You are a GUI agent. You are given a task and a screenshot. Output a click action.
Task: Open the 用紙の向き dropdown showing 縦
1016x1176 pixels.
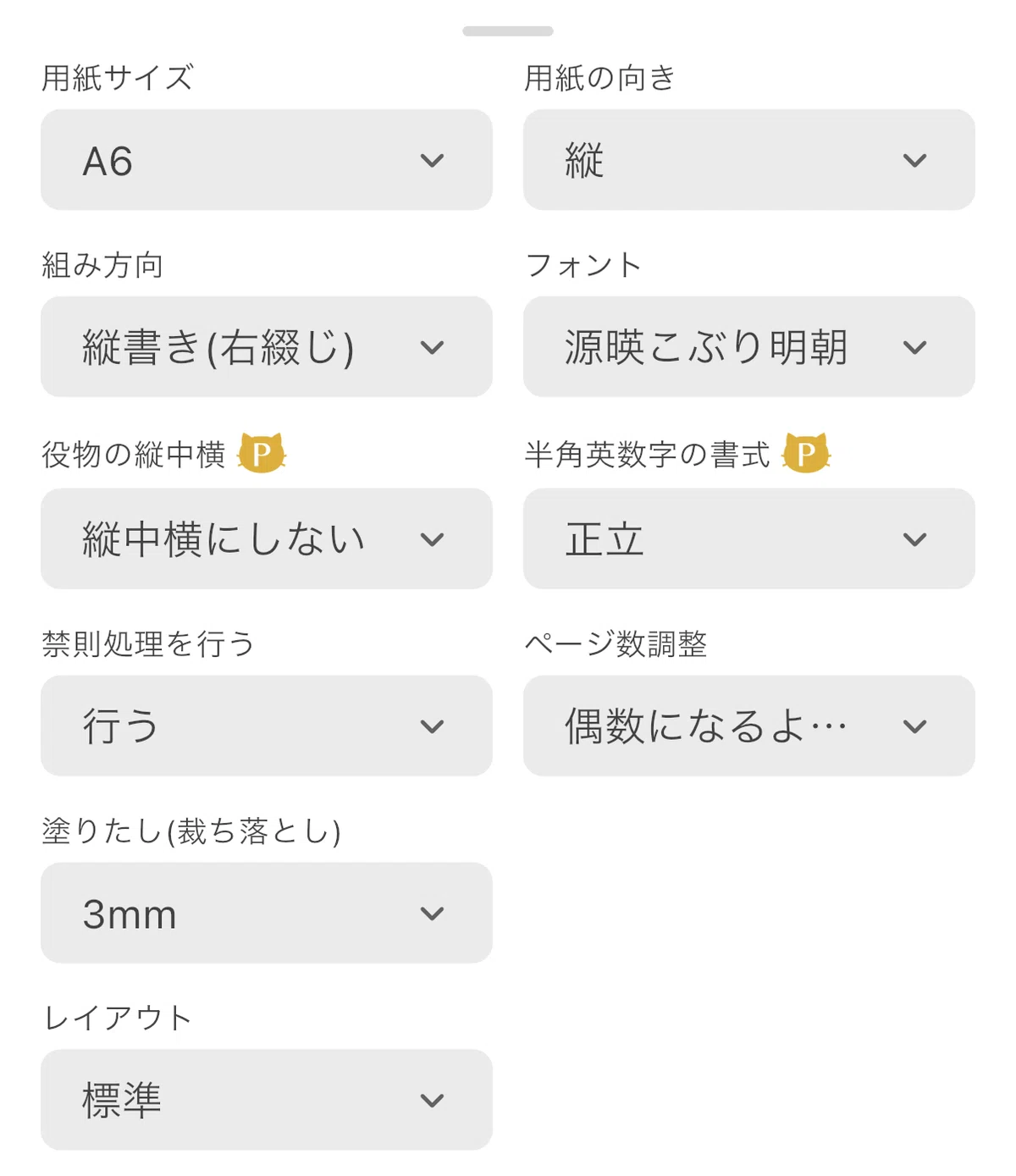coord(749,159)
